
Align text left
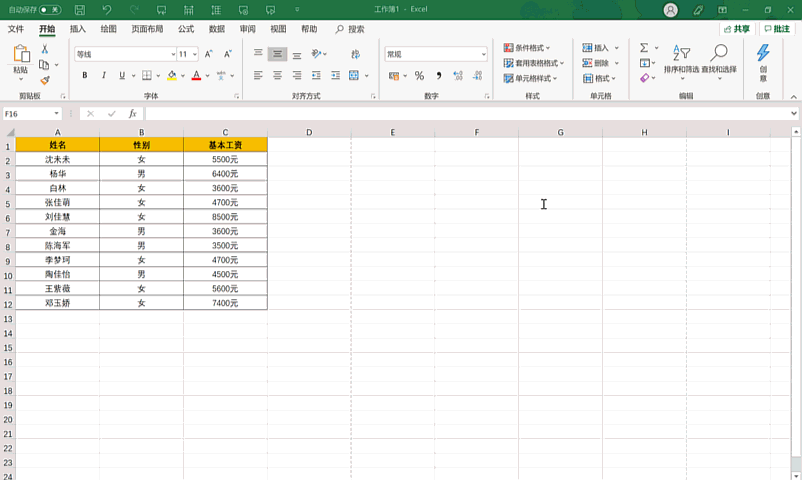point(258,75)
